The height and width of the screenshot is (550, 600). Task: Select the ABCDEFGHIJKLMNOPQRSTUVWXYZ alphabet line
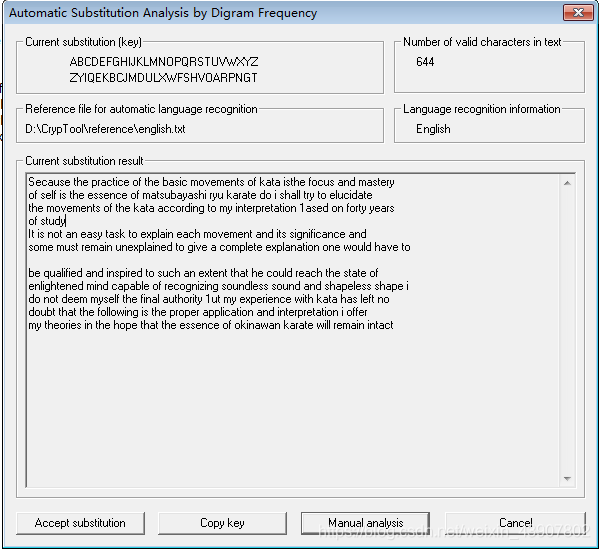pos(164,62)
